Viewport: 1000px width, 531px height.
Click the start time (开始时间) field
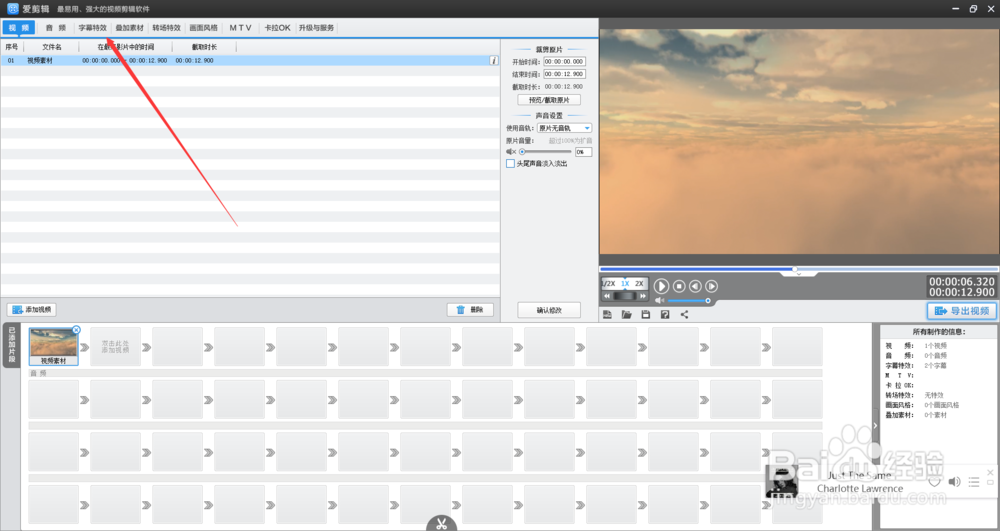click(x=564, y=62)
